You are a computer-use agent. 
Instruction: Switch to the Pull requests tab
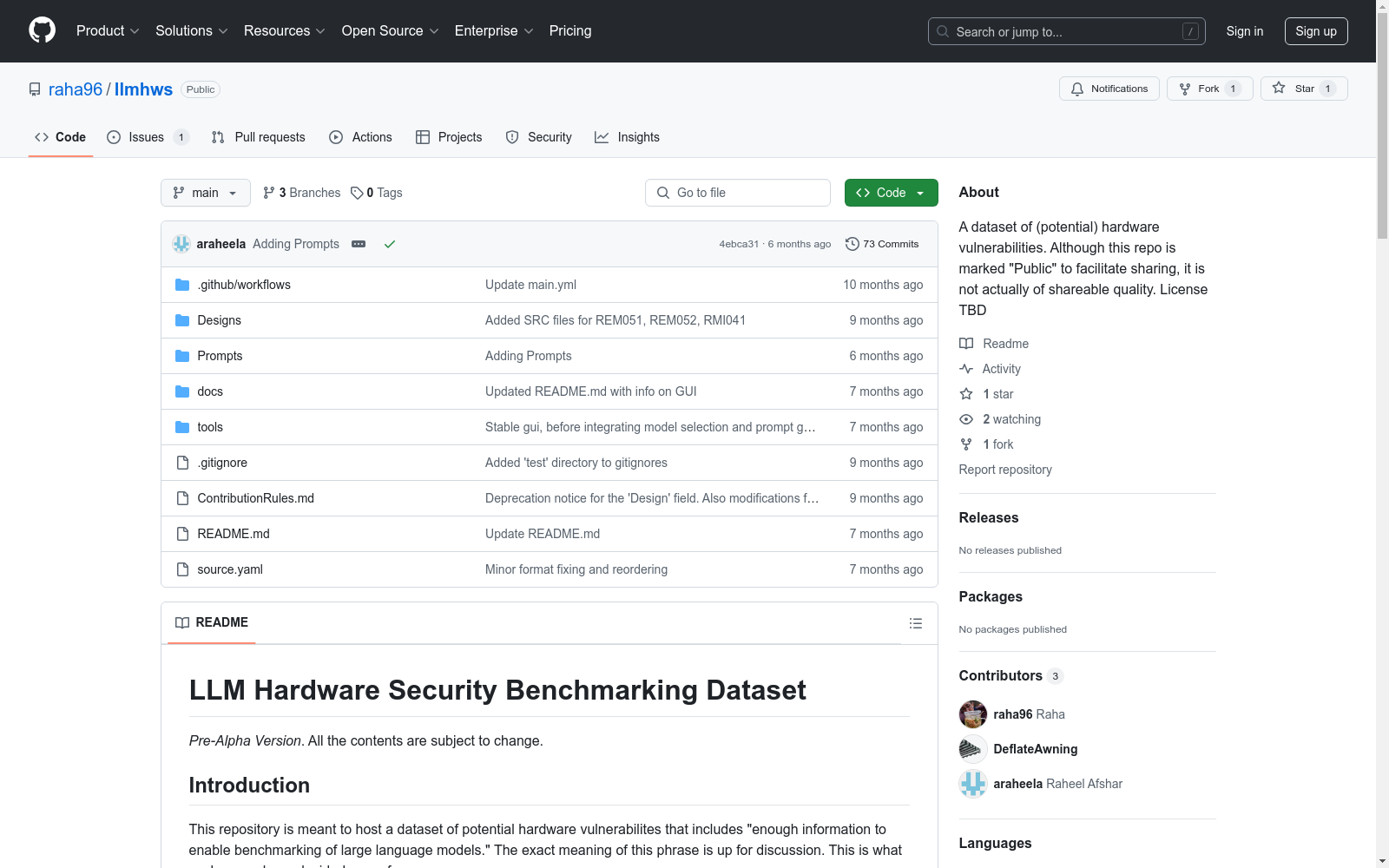[x=259, y=137]
